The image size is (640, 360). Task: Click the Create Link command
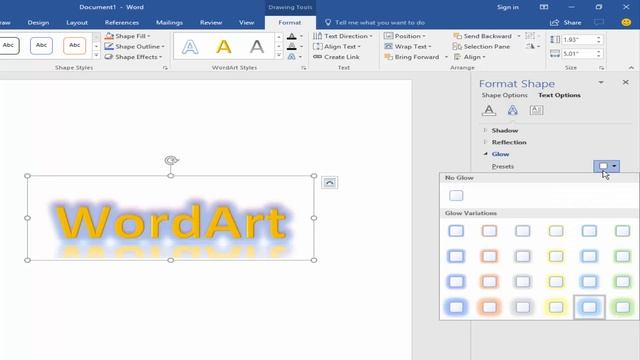336,57
